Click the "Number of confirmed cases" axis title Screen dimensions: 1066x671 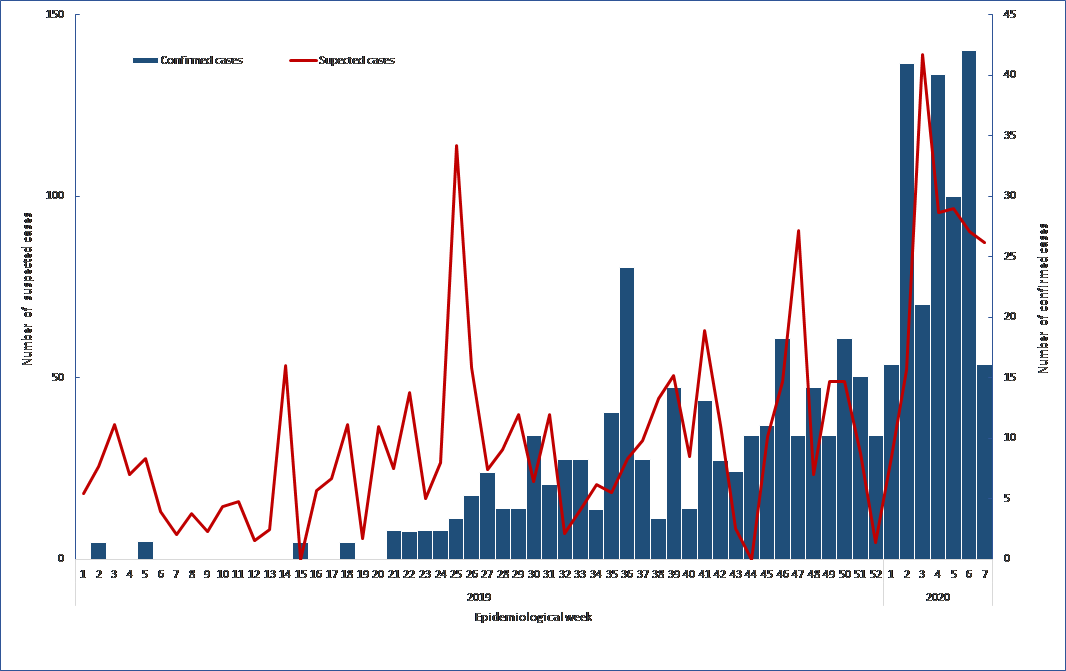(x=1043, y=298)
